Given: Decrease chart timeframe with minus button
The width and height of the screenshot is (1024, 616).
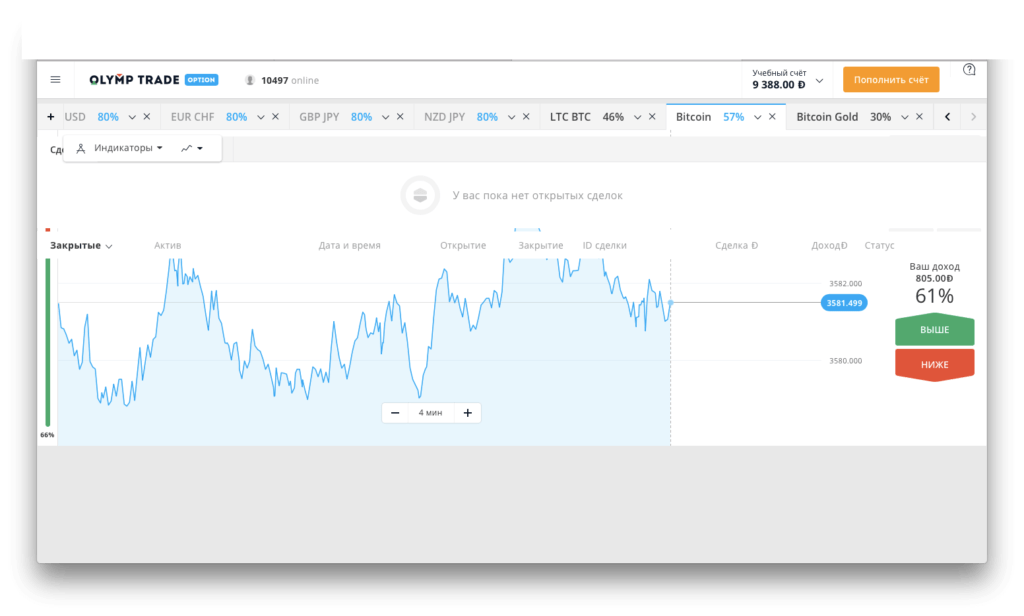Looking at the screenshot, I should [395, 413].
